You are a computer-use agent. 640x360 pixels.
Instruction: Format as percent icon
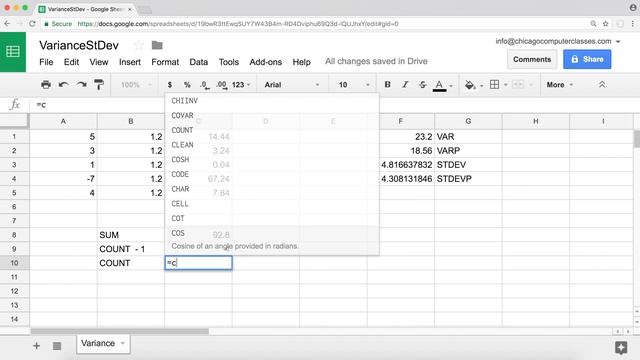[187, 84]
